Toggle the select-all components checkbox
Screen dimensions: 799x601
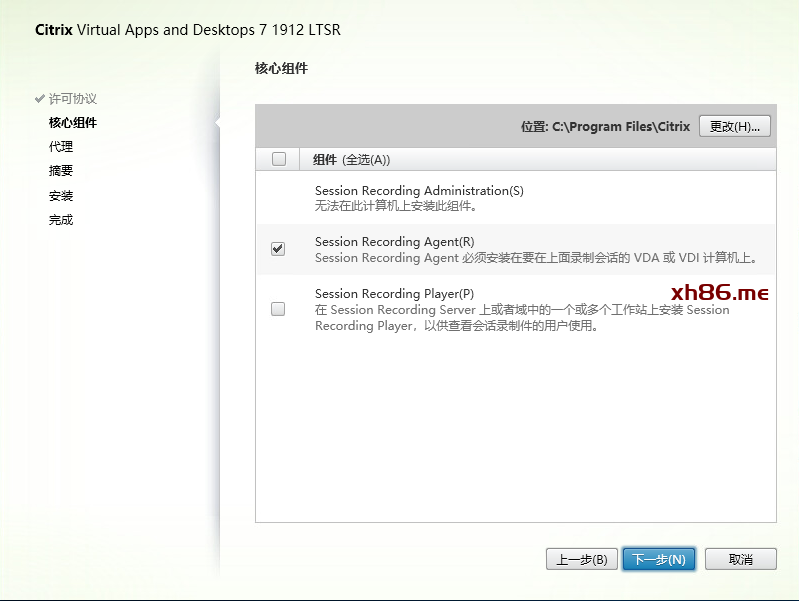[x=279, y=159]
